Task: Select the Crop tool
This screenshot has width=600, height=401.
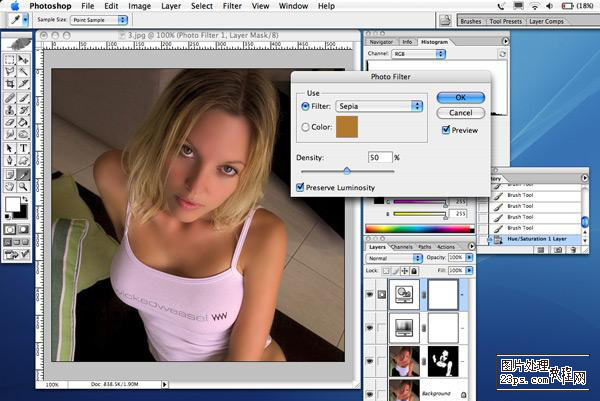Action: [10, 84]
